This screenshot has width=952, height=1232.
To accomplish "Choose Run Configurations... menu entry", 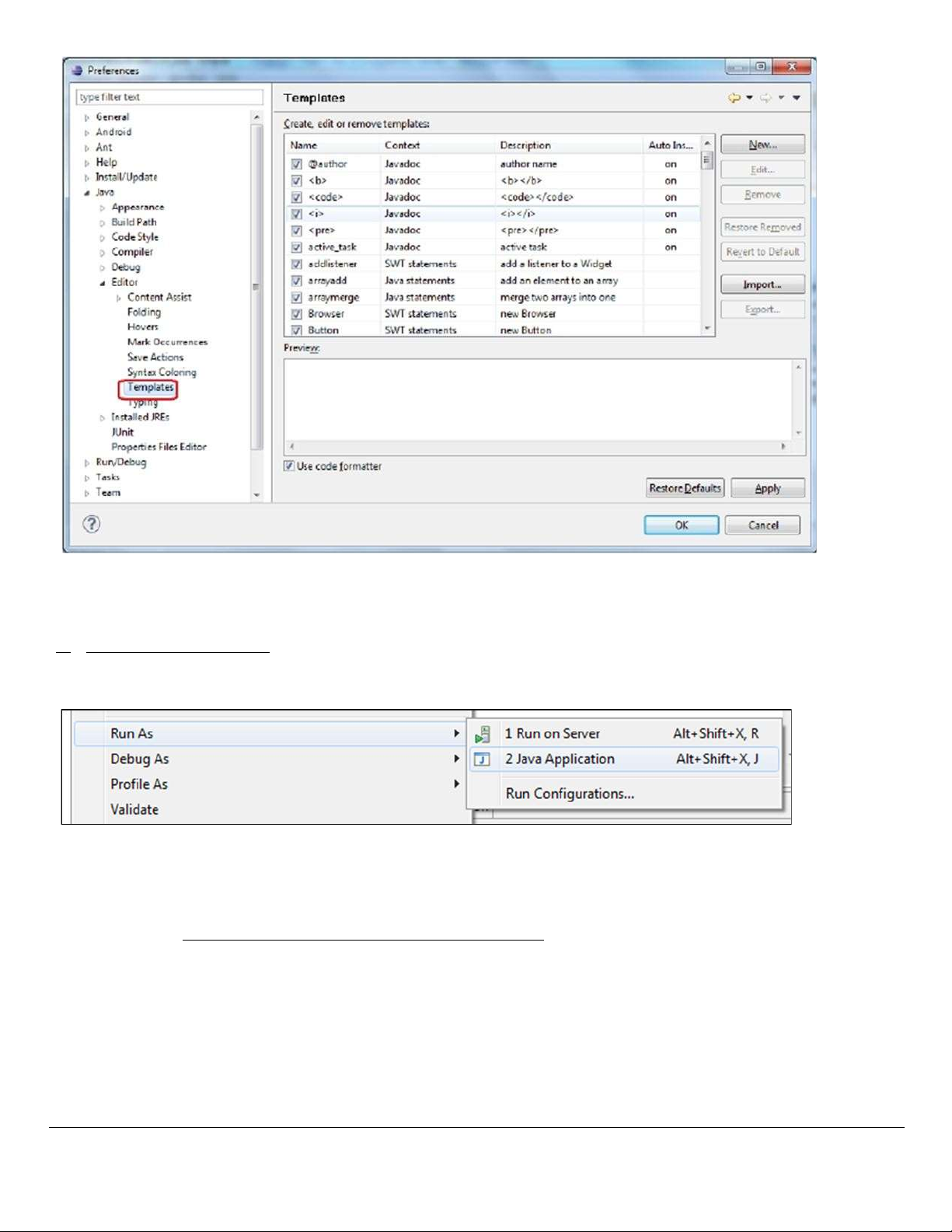I will click(x=570, y=794).
